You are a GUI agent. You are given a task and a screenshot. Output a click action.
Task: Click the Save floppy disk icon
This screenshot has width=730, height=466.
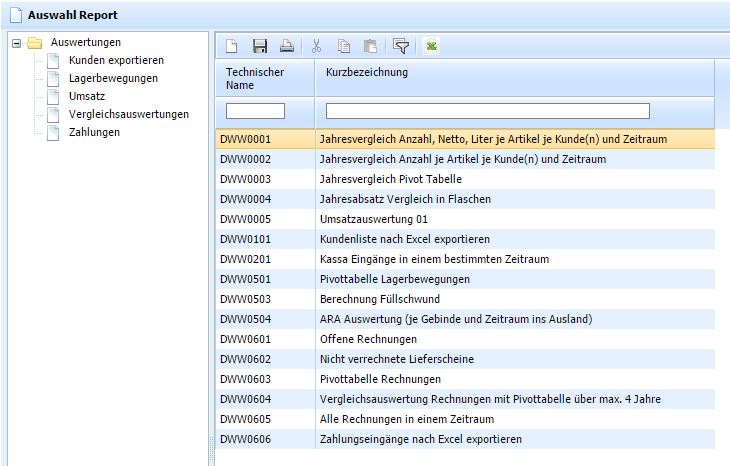pos(259,46)
